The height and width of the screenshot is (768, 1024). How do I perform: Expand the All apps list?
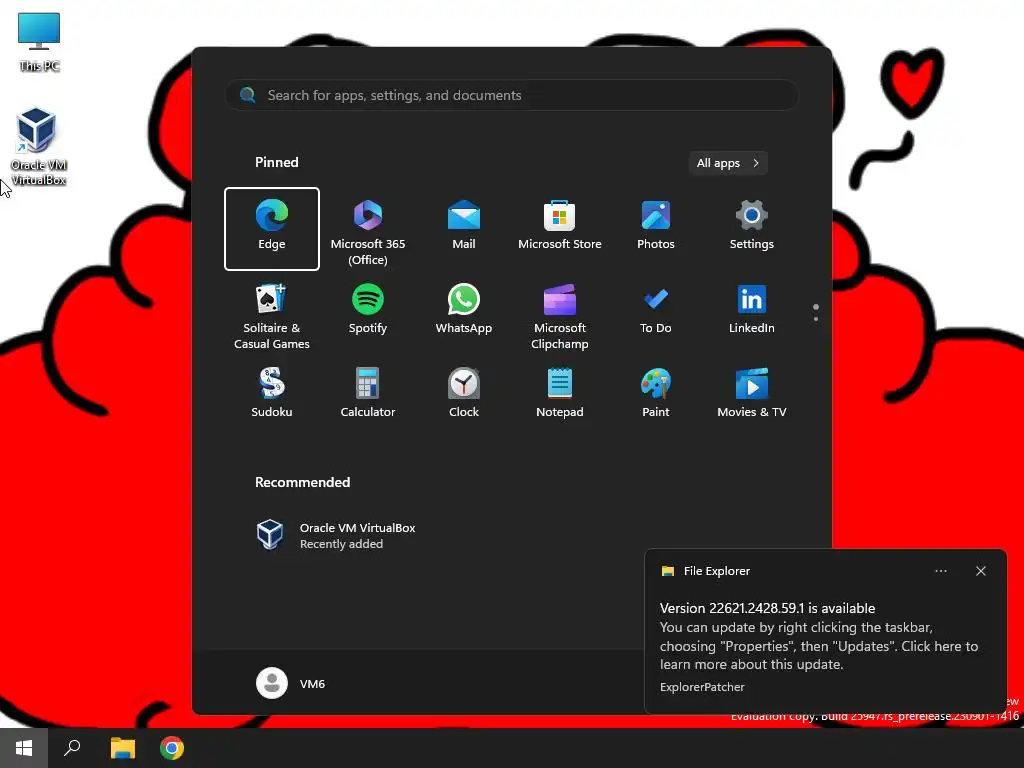click(728, 163)
